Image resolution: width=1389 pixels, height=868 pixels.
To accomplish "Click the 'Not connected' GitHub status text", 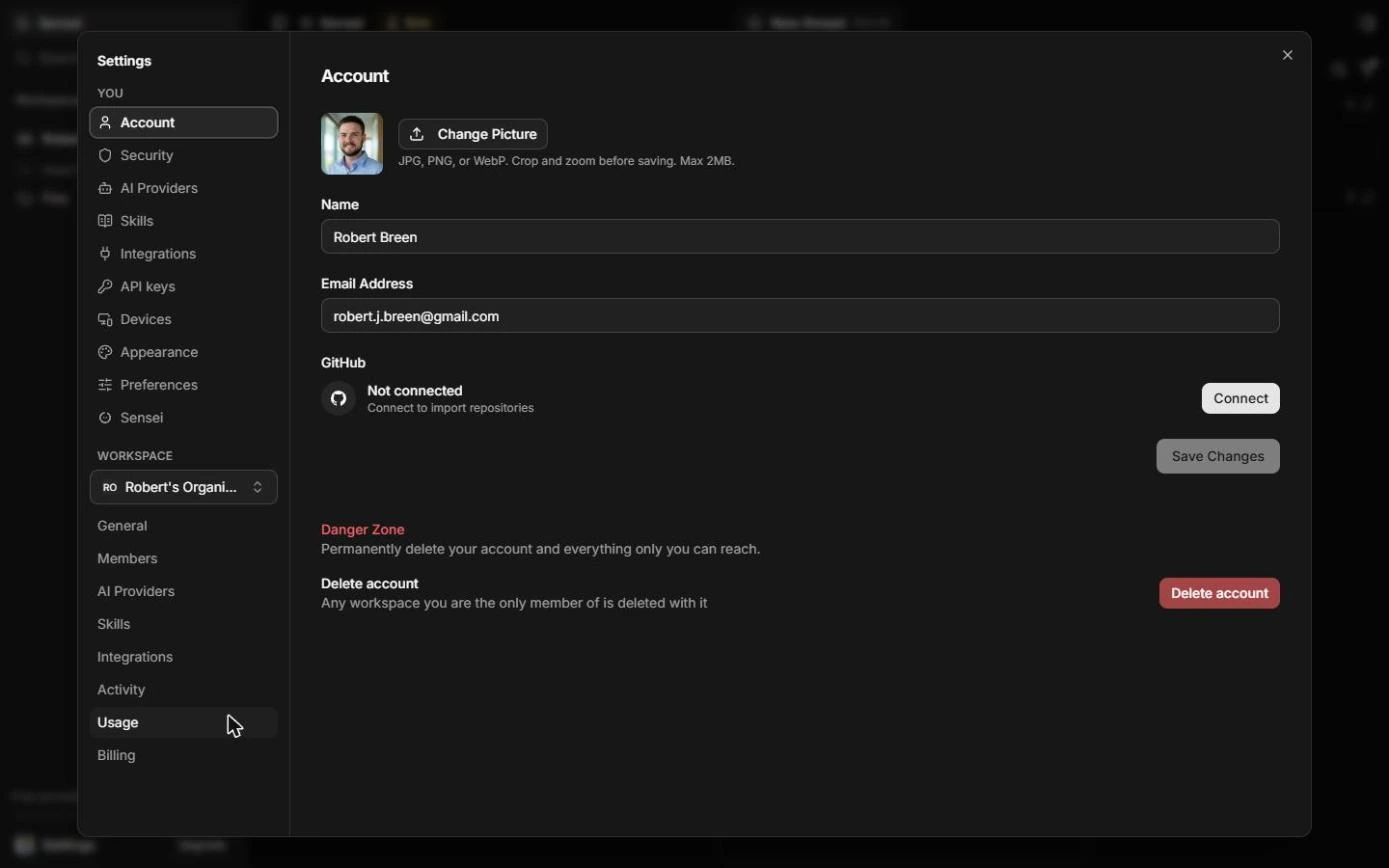I will (x=415, y=391).
